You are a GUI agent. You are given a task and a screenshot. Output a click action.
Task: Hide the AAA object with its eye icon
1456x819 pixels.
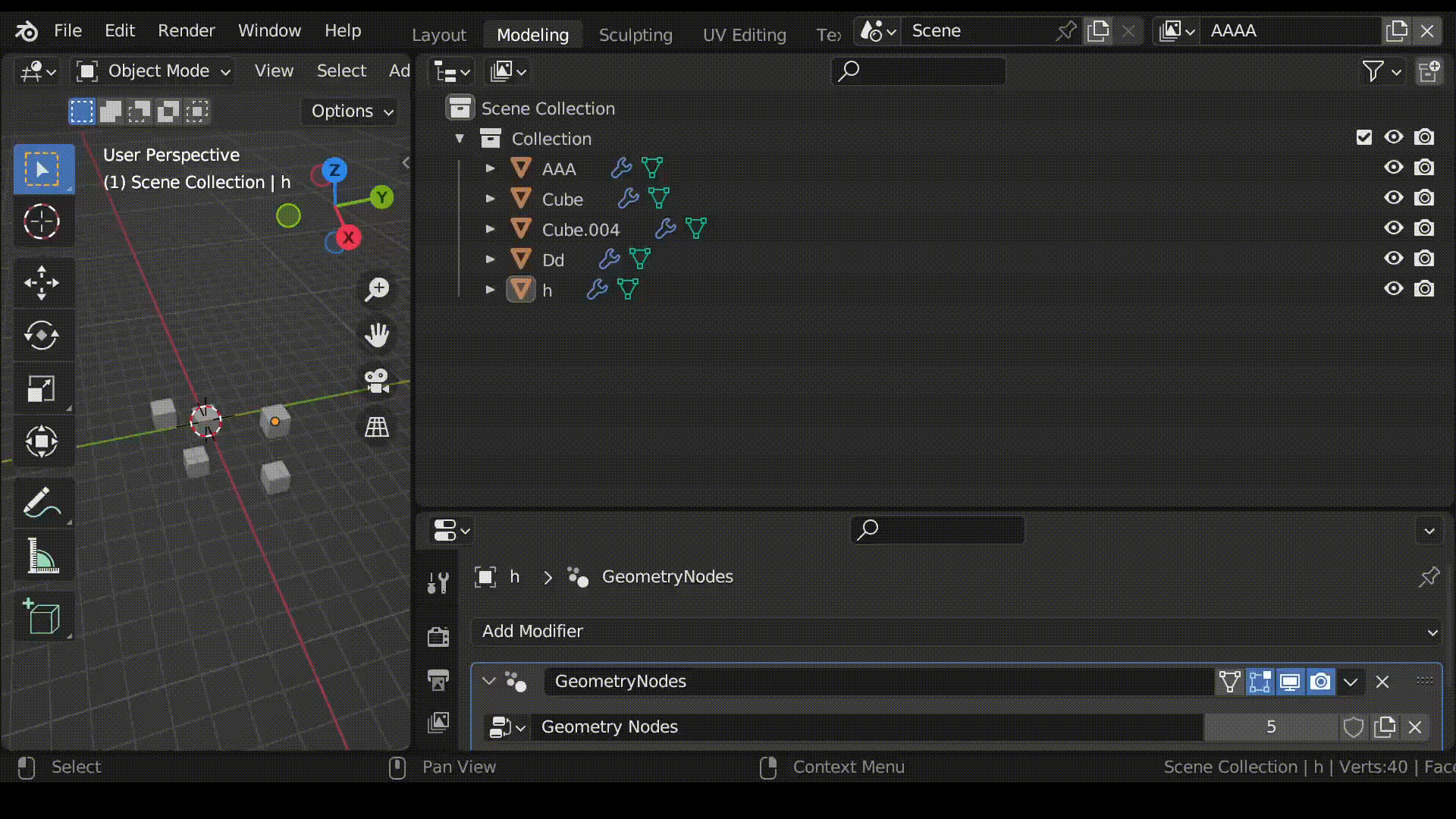(1394, 168)
